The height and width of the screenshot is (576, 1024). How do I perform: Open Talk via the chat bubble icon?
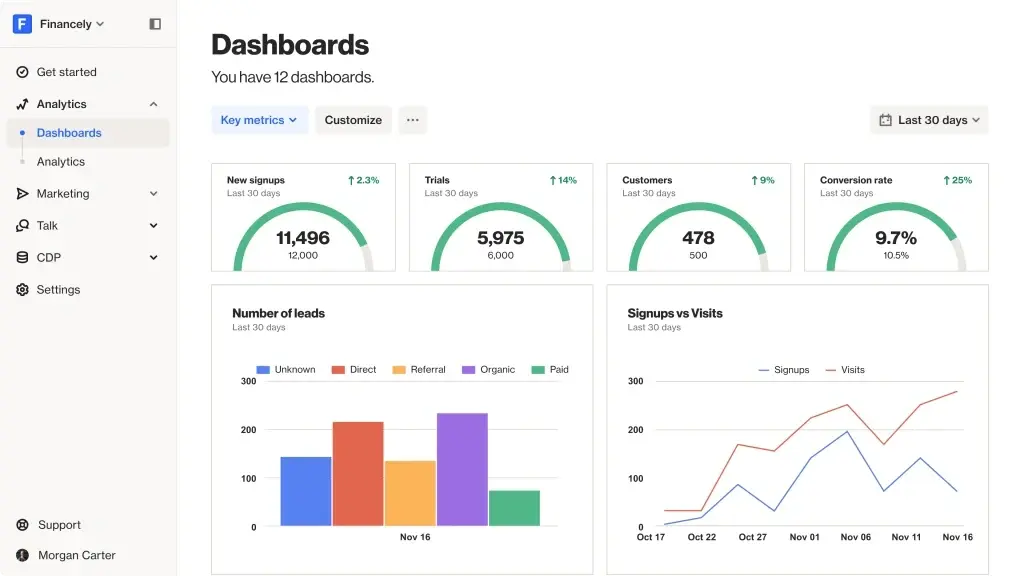(x=22, y=225)
